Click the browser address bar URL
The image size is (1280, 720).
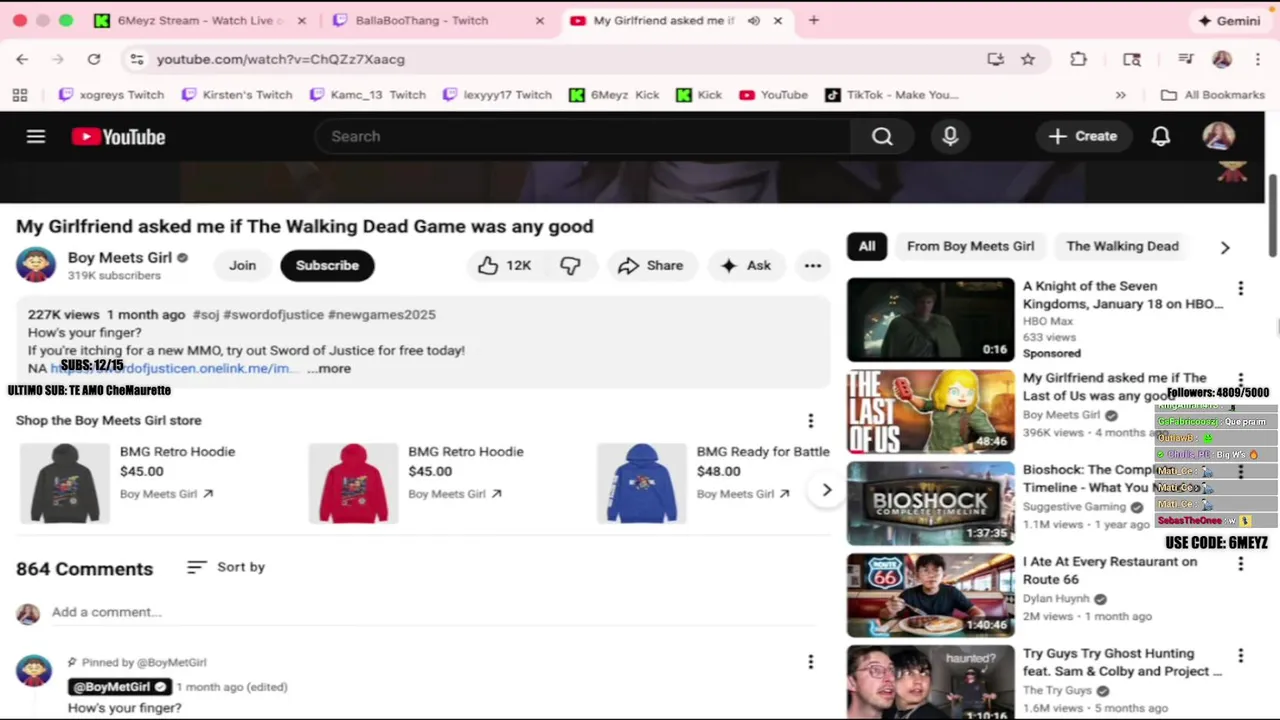coord(281,59)
